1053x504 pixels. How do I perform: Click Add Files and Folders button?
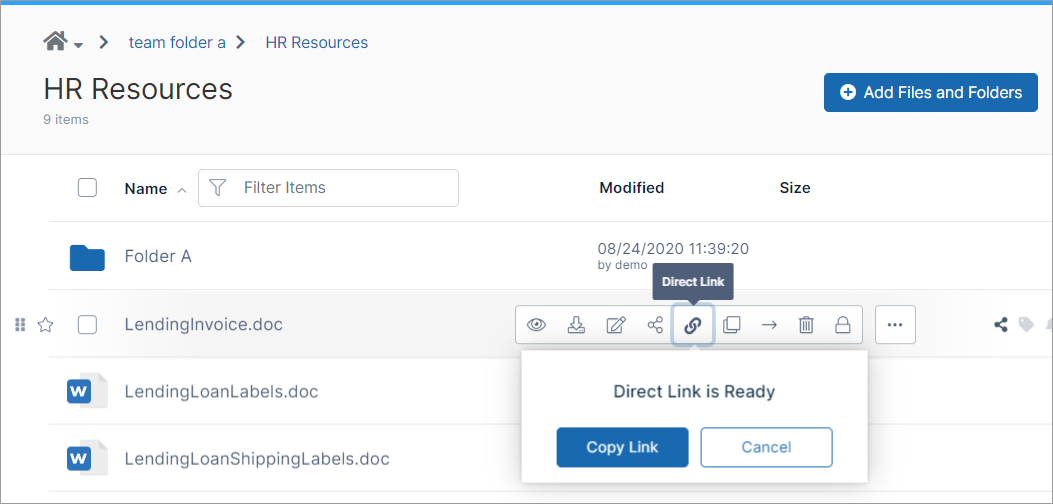(930, 92)
